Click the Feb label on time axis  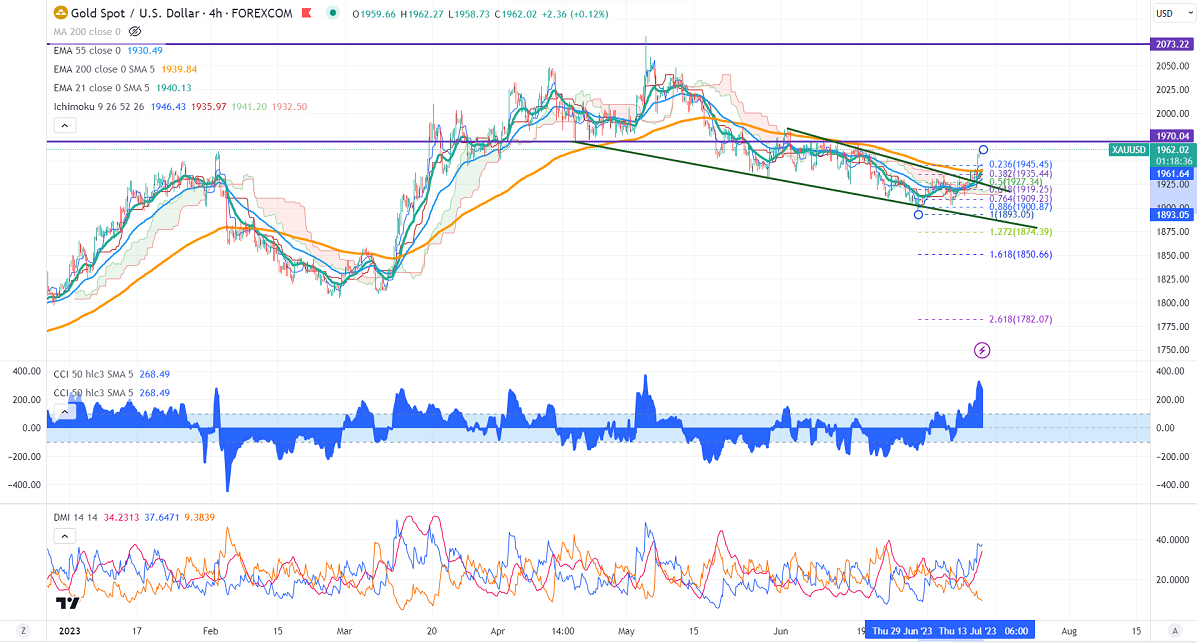[x=210, y=631]
